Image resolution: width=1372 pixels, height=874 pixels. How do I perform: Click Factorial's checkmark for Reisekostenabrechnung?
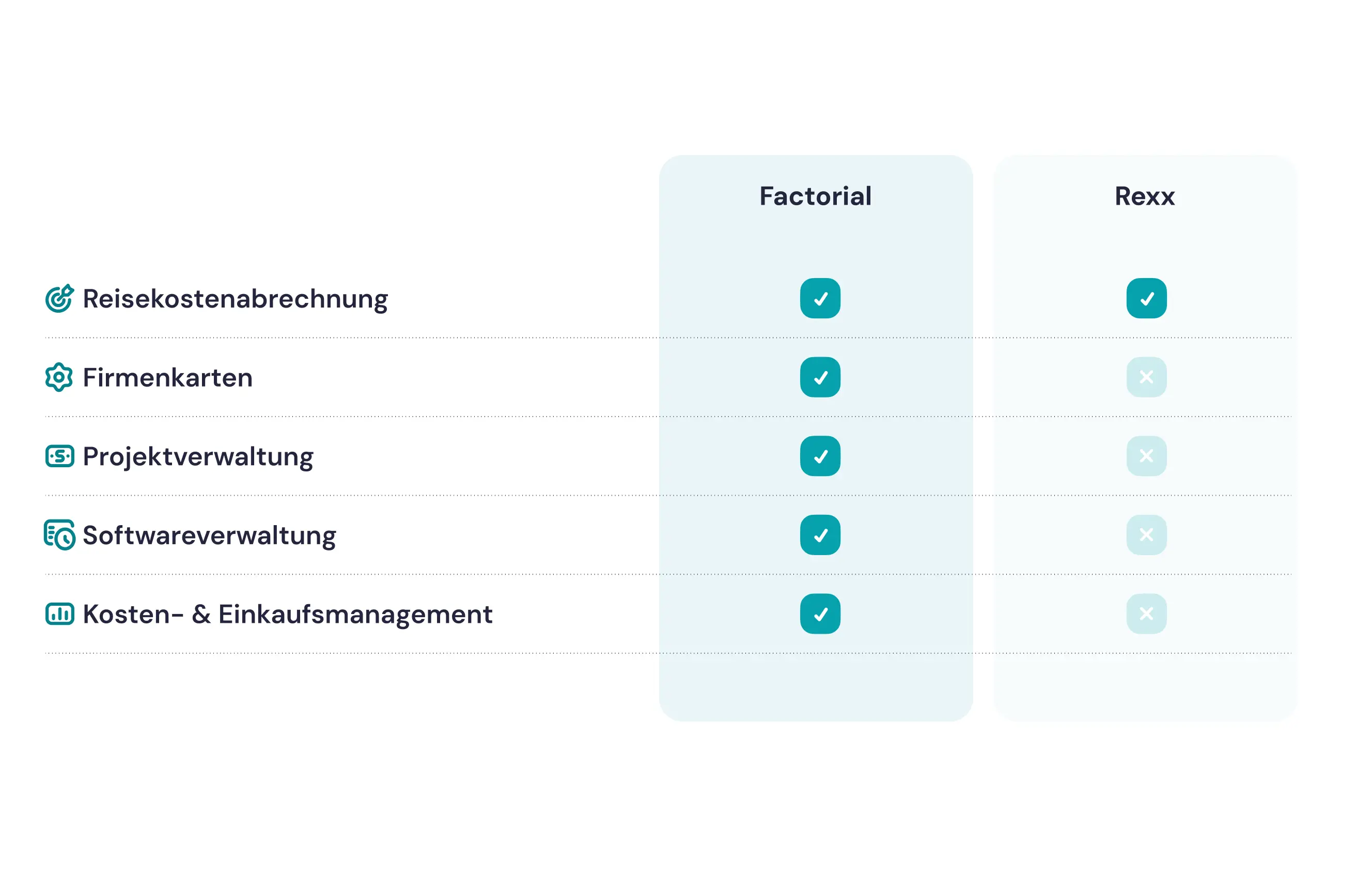click(820, 298)
